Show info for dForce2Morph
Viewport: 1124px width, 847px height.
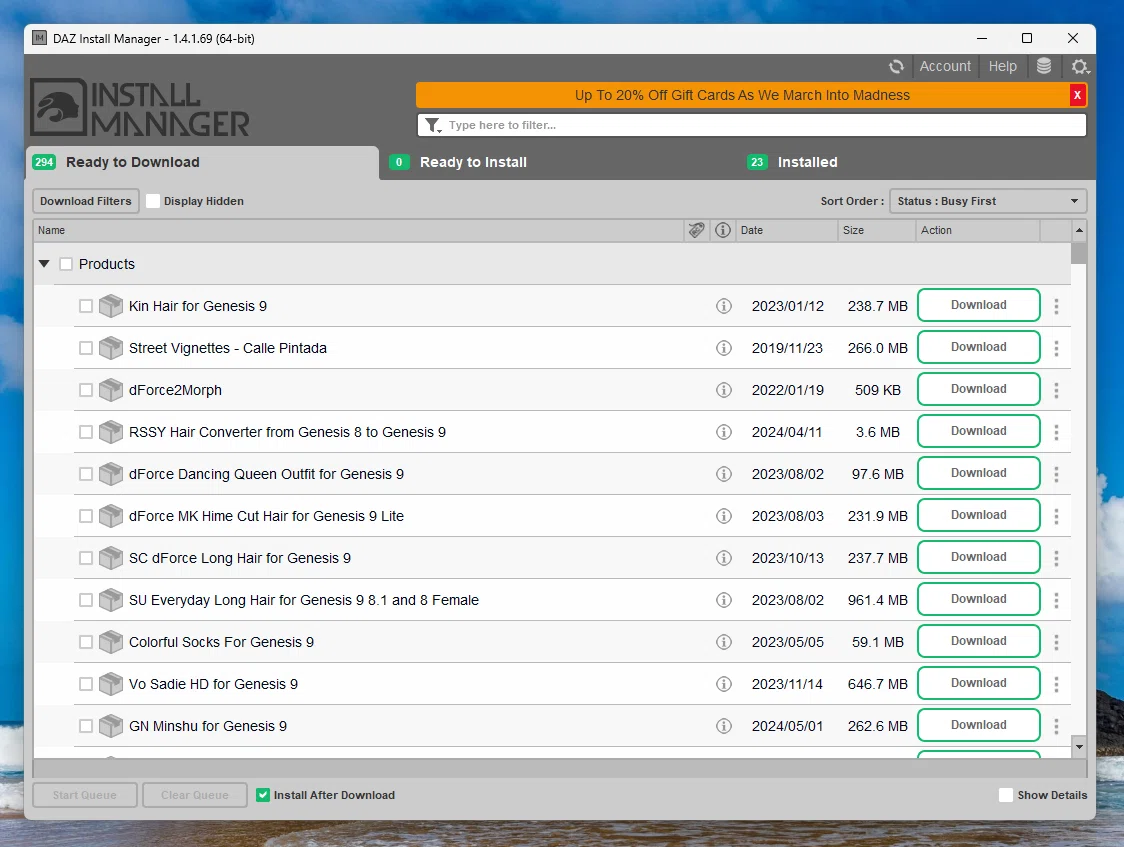coord(724,390)
